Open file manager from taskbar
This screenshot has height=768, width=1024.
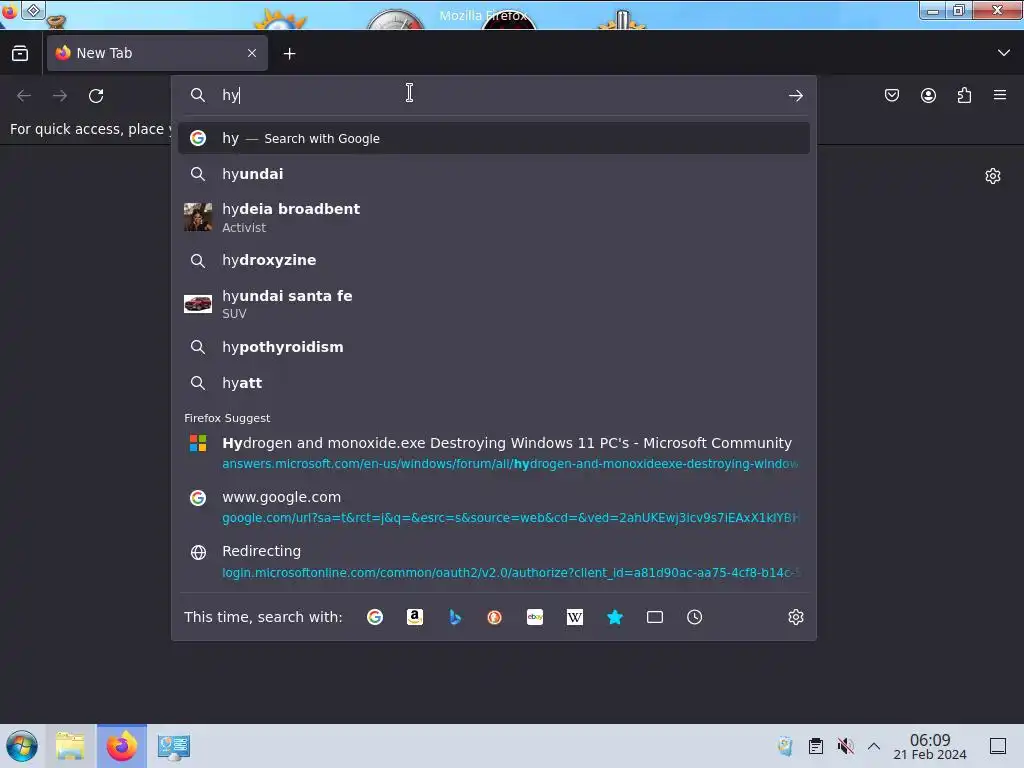tap(71, 746)
